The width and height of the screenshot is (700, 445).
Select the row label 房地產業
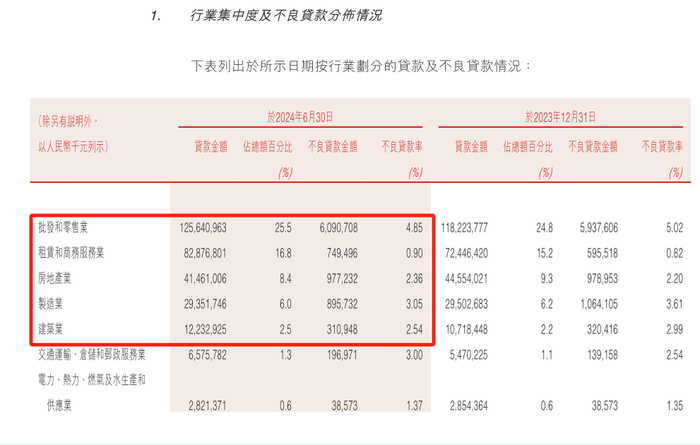coord(54,279)
